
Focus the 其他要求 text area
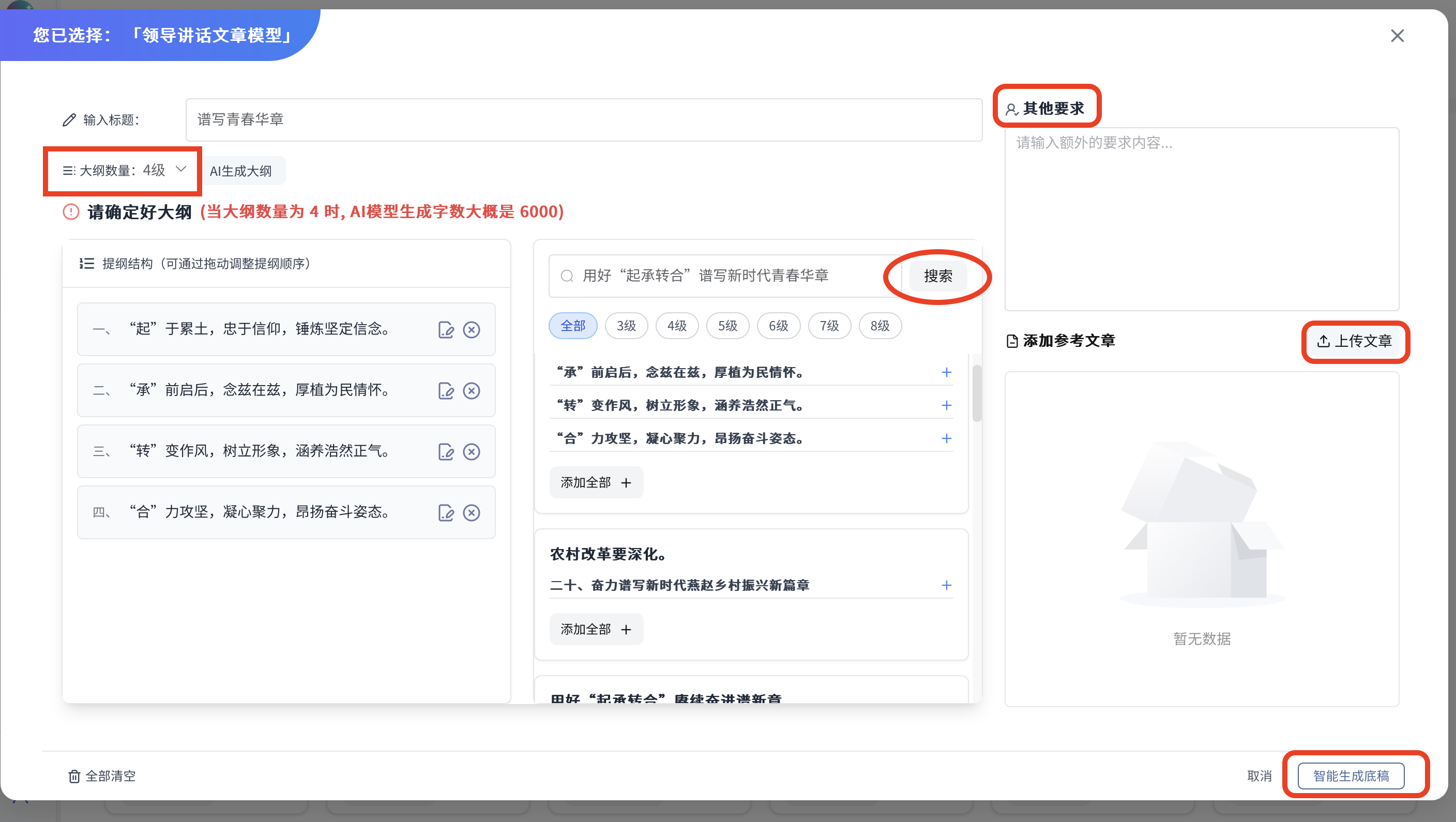(x=1201, y=219)
